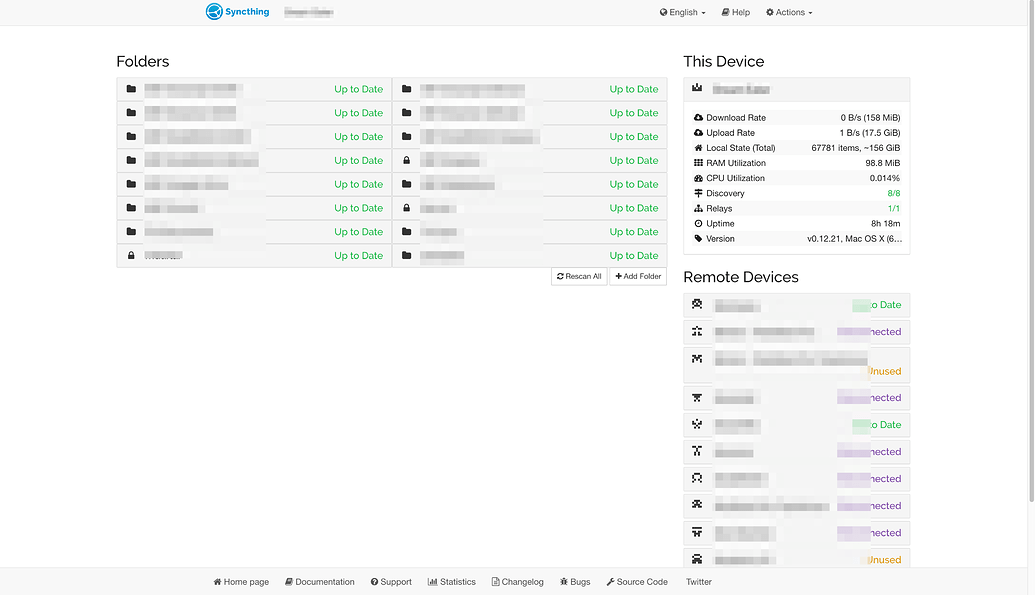Screen dimensions: 1035x595
Task: Click the Uptime clock icon
Action: pos(697,223)
